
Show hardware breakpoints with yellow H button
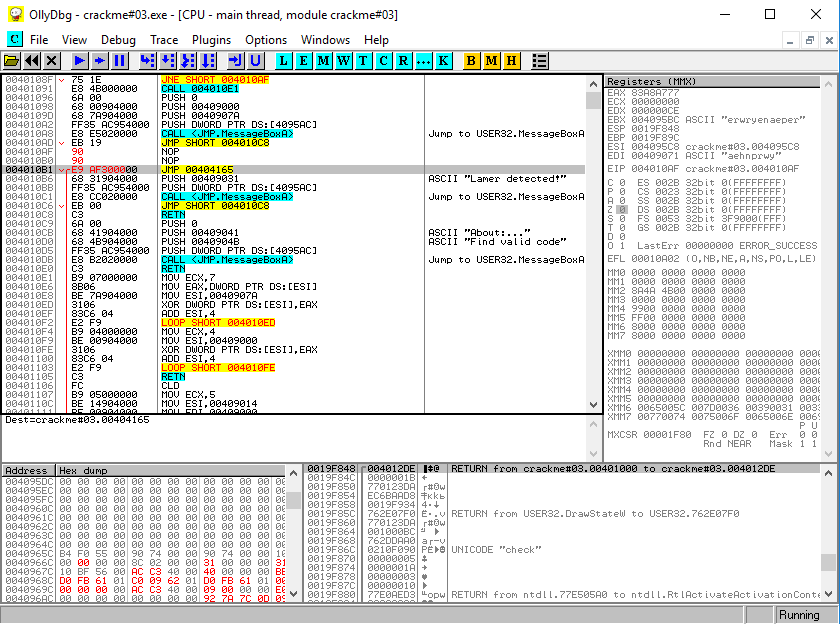tap(512, 61)
